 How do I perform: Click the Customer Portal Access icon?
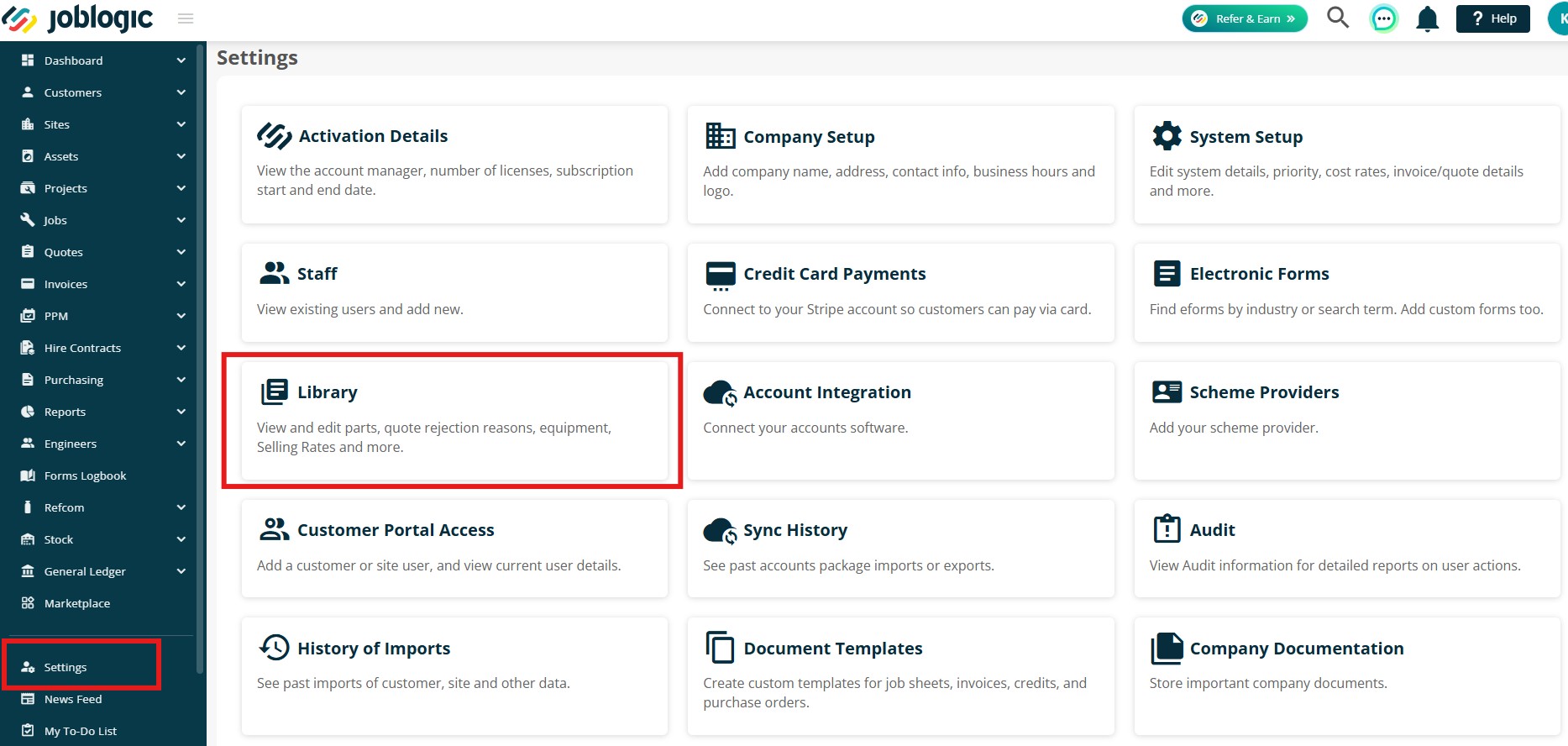click(x=274, y=529)
